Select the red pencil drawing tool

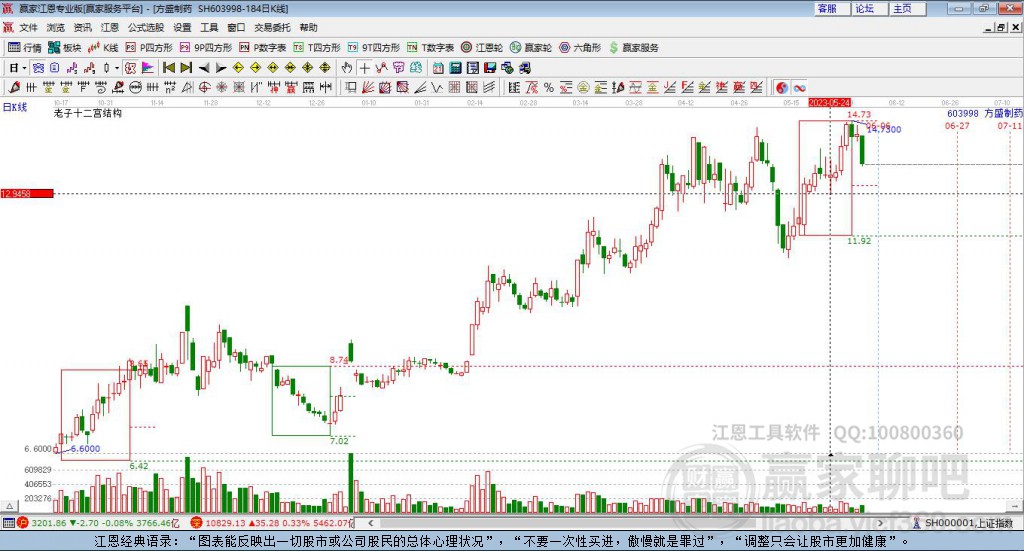click(14, 87)
